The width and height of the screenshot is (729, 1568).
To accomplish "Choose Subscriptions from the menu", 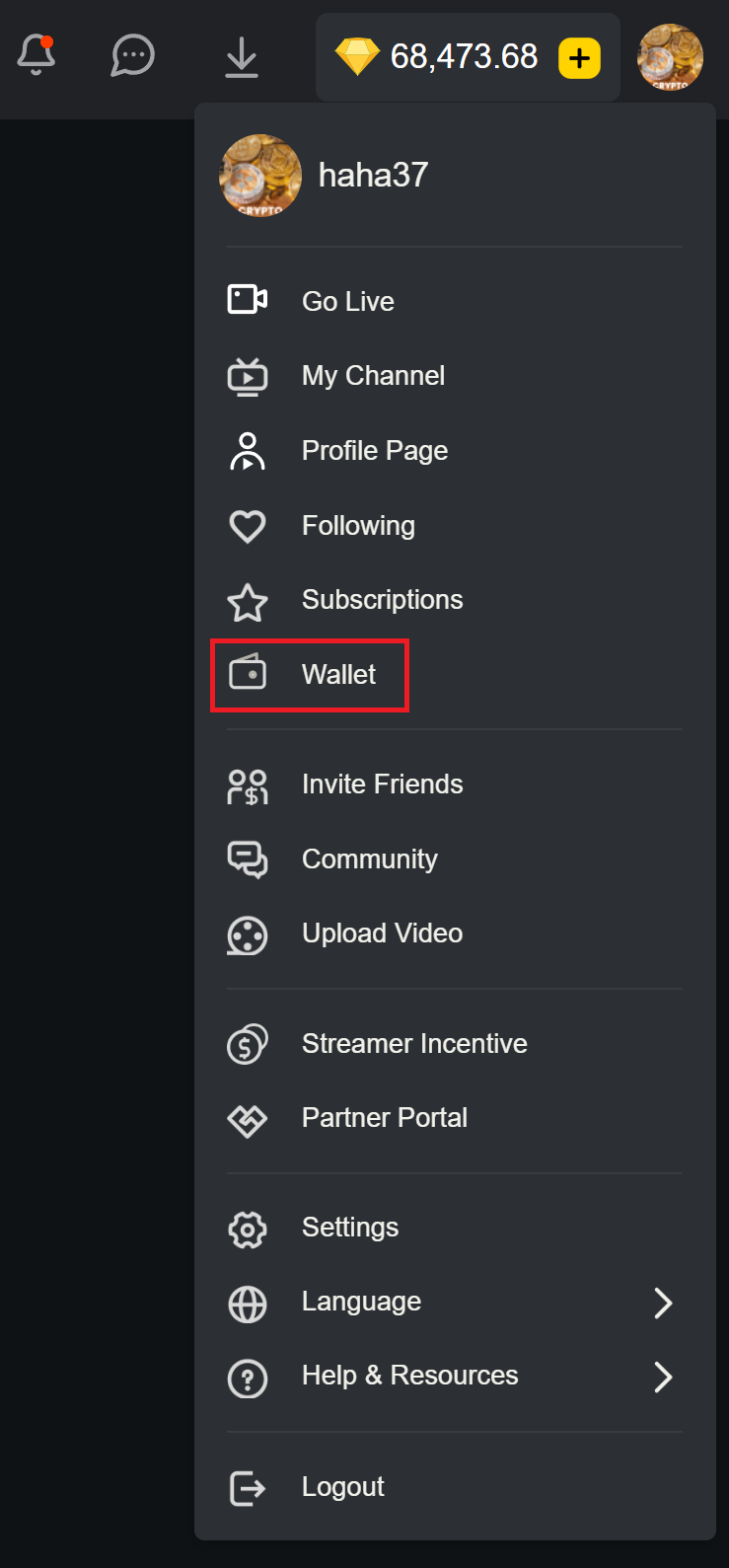I will point(382,599).
